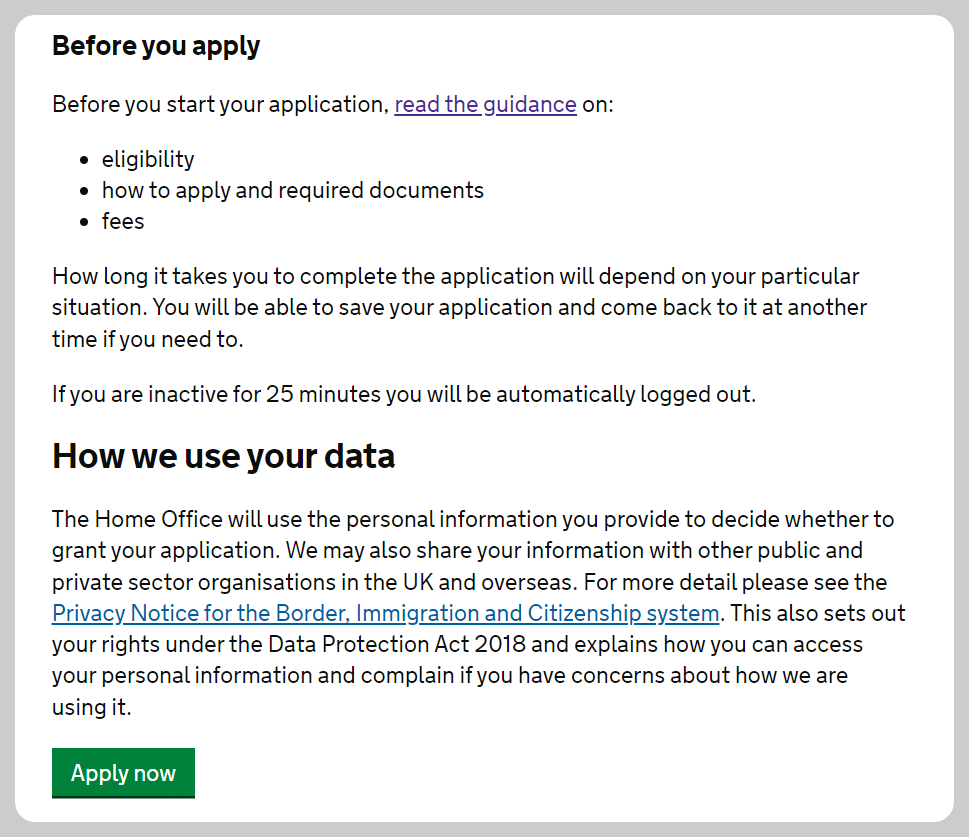Click the "using it." closing words
The image size is (969, 837).
click(x=92, y=707)
